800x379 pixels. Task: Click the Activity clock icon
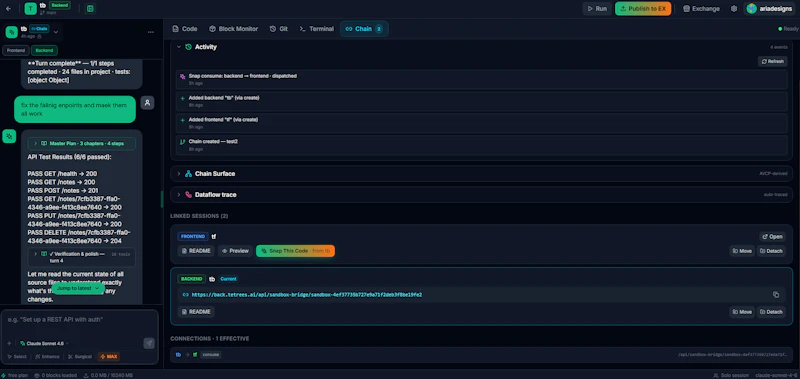point(188,47)
